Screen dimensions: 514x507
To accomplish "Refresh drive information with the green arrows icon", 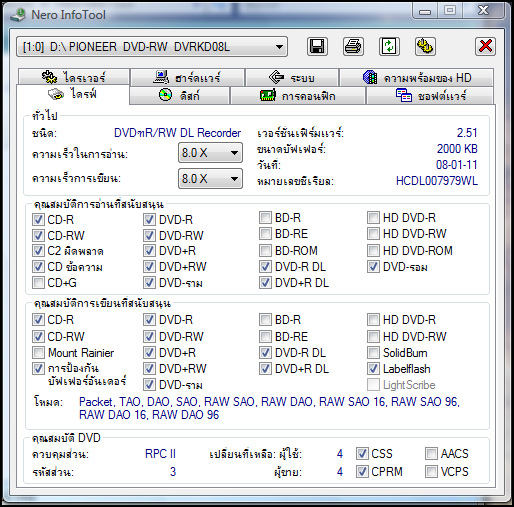I will (x=389, y=46).
